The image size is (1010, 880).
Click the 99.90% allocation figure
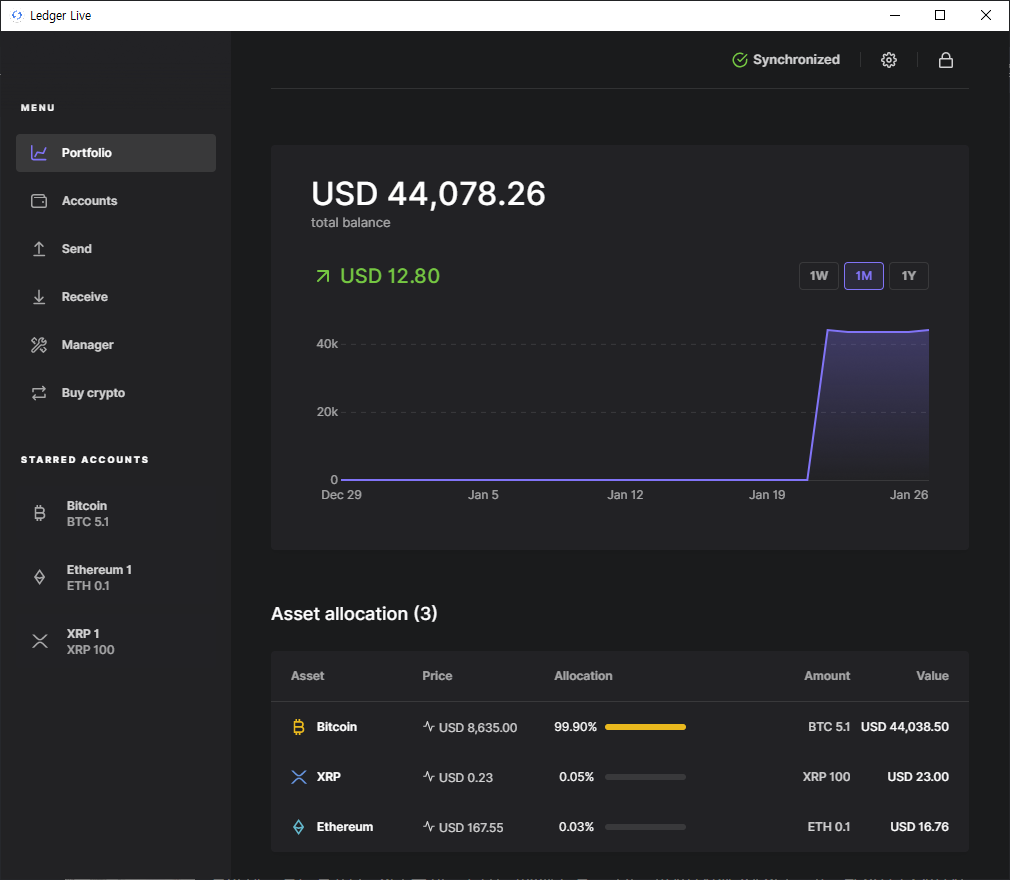575,727
